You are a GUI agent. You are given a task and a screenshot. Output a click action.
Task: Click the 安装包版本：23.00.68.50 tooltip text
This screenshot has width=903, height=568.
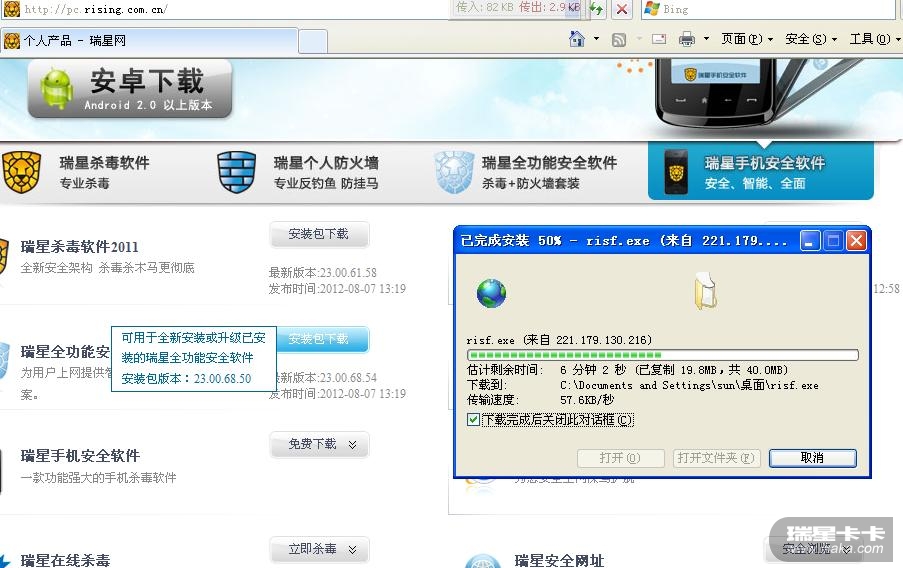point(186,378)
